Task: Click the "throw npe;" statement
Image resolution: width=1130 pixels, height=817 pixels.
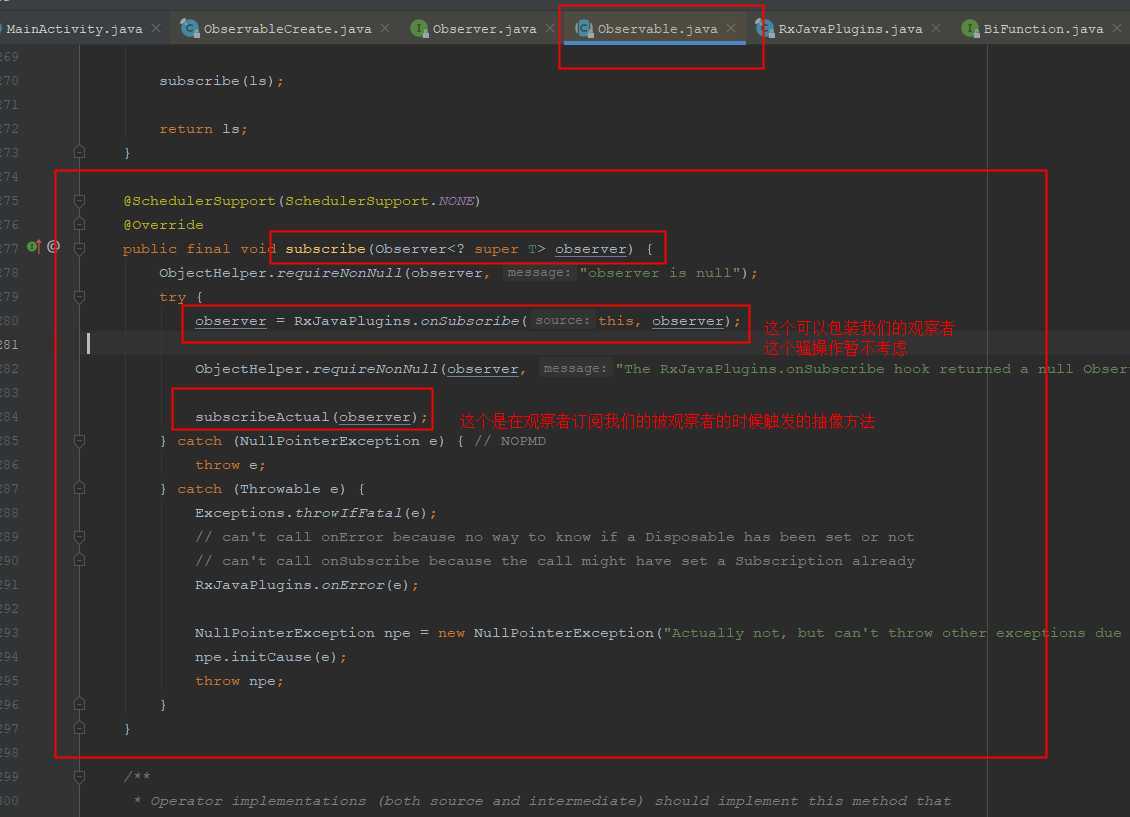Action: (x=239, y=681)
